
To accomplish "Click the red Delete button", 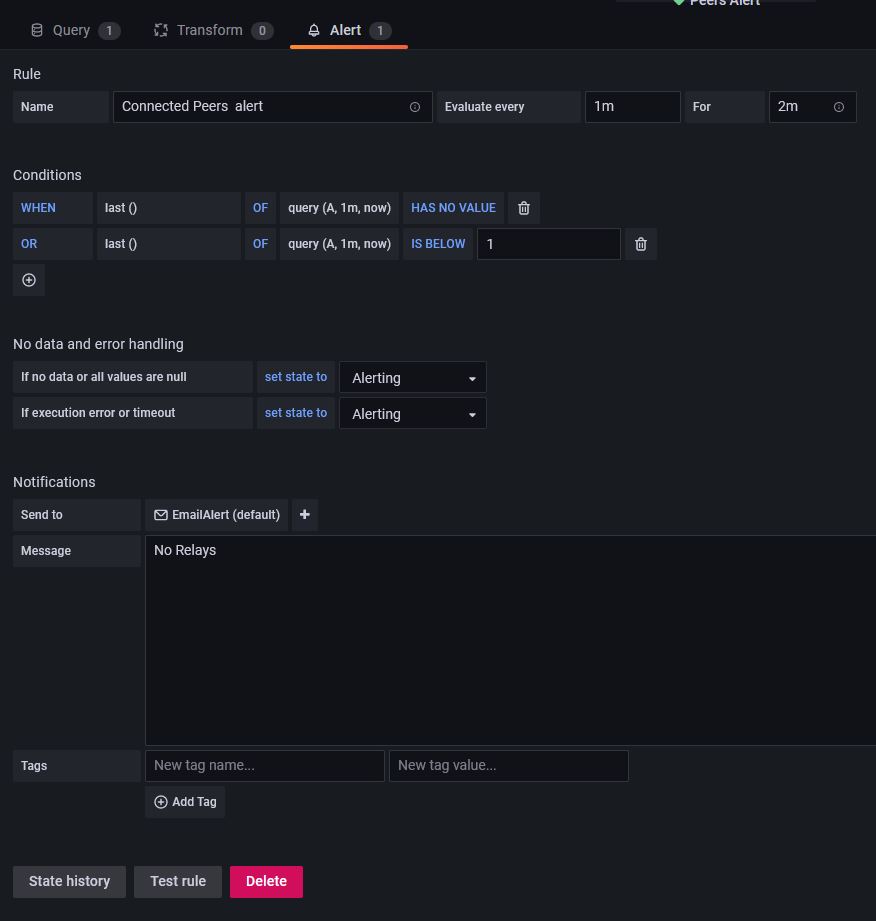I will (x=266, y=881).
